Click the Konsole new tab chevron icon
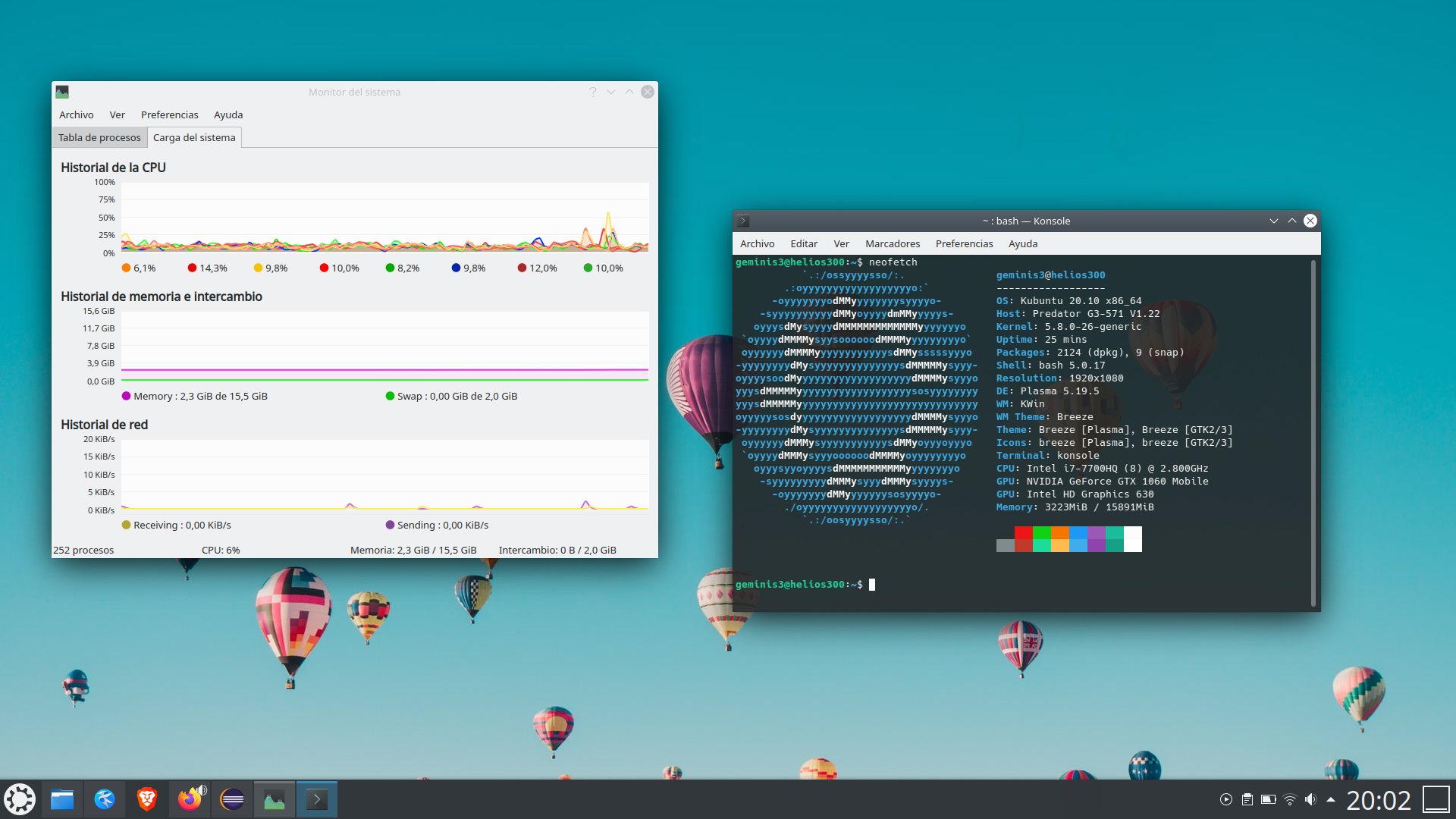 744,221
